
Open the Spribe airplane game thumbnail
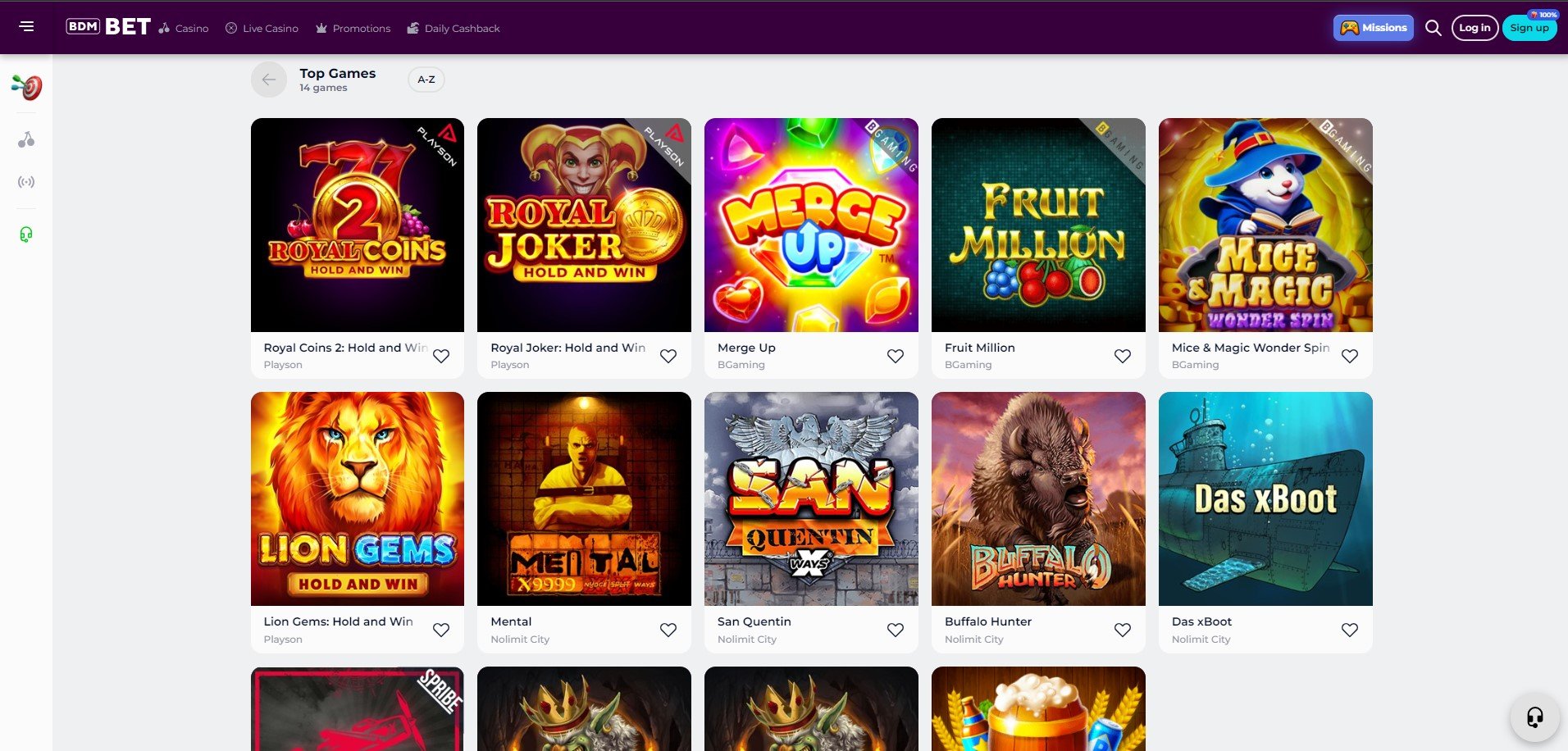(x=358, y=708)
